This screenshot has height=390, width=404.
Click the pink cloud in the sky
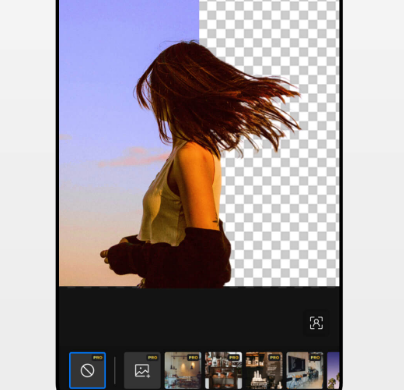click(x=133, y=158)
